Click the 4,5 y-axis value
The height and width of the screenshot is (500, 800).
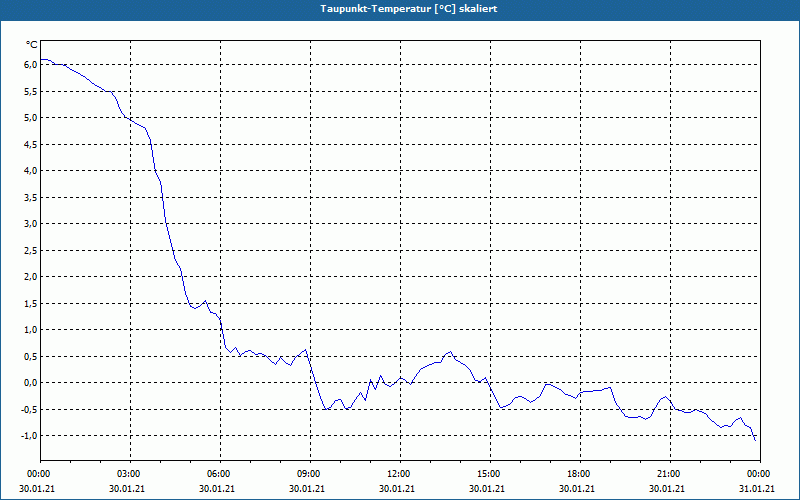(30, 144)
